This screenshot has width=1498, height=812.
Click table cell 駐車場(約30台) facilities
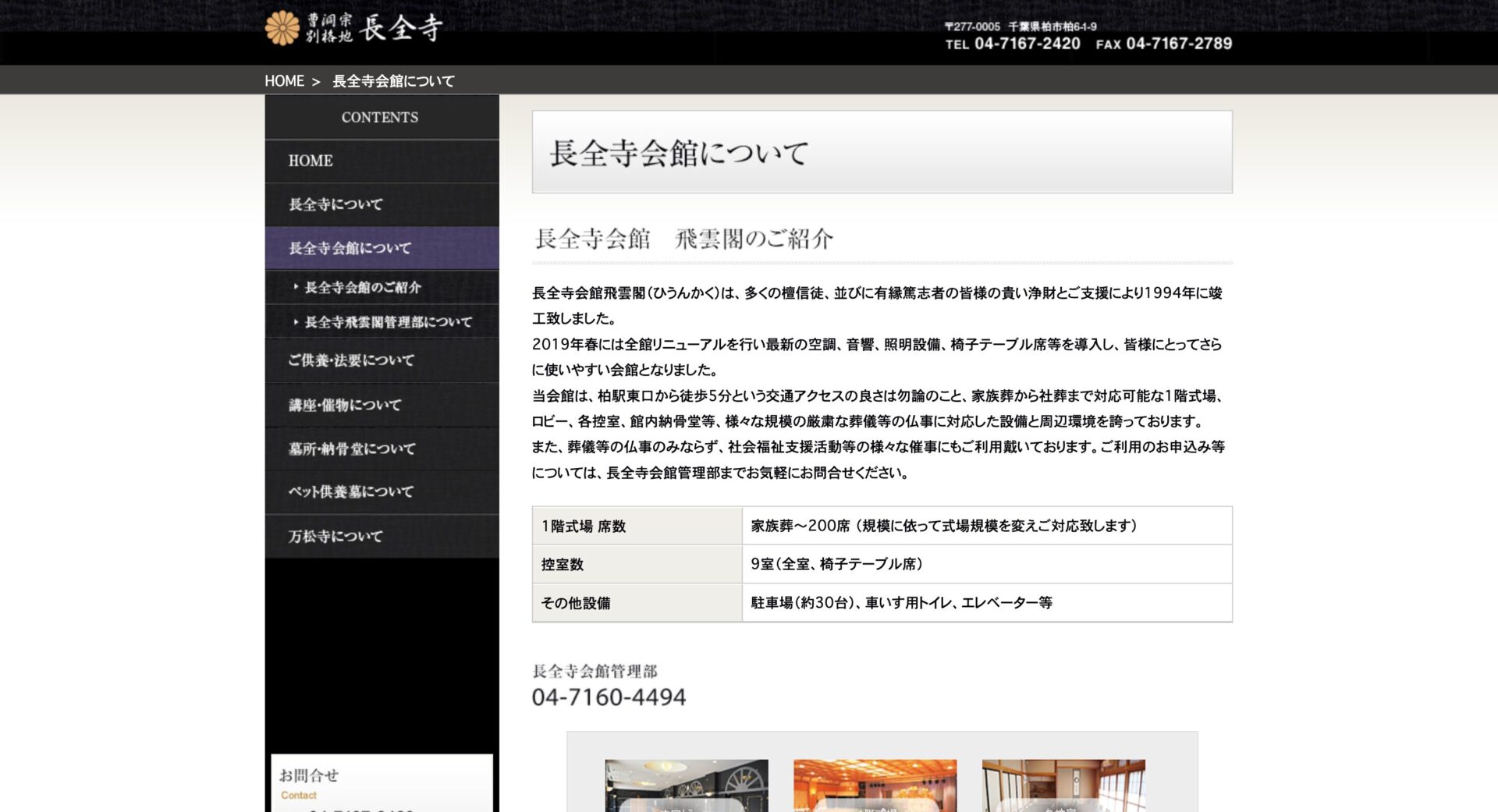[987, 603]
